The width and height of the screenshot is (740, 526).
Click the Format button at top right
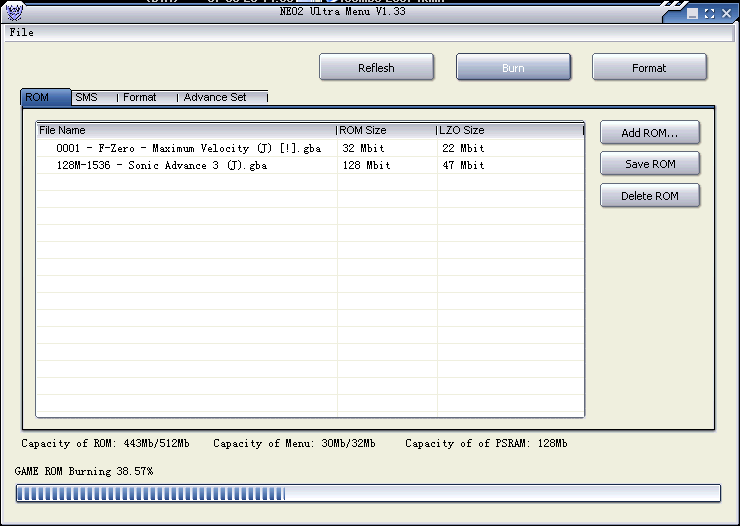649,68
